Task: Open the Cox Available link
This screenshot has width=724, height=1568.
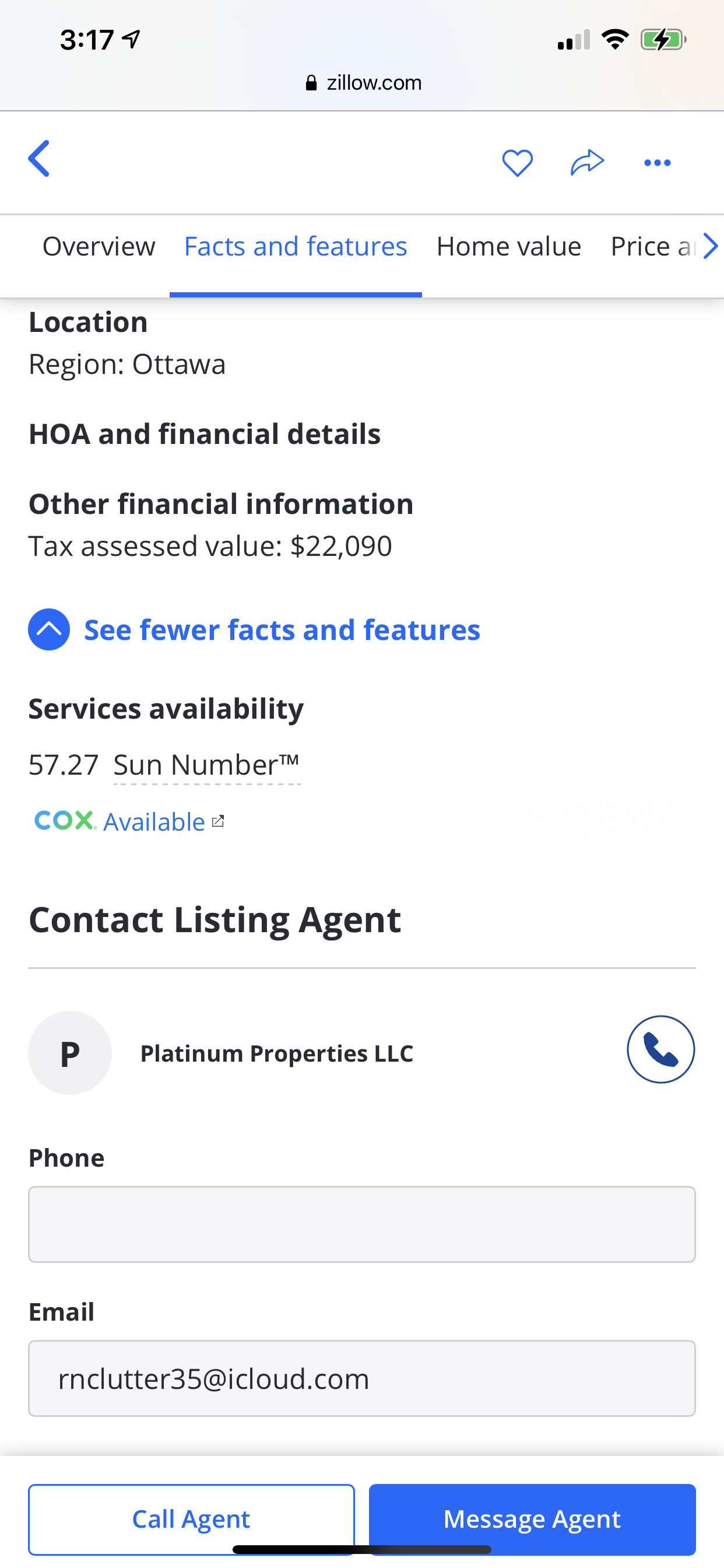Action: coord(154,822)
